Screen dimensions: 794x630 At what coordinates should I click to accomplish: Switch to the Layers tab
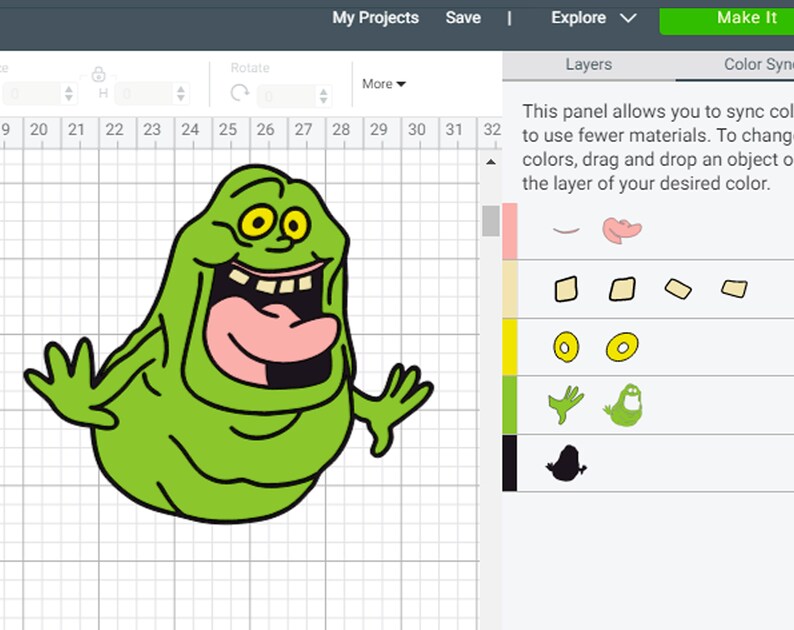588,64
